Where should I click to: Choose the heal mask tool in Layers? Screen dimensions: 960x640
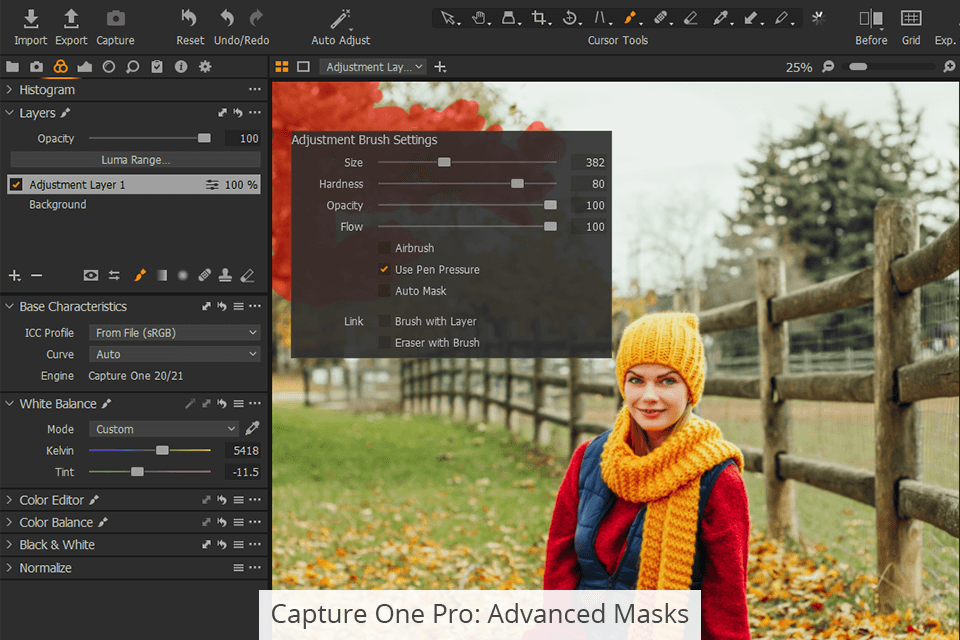(x=204, y=275)
